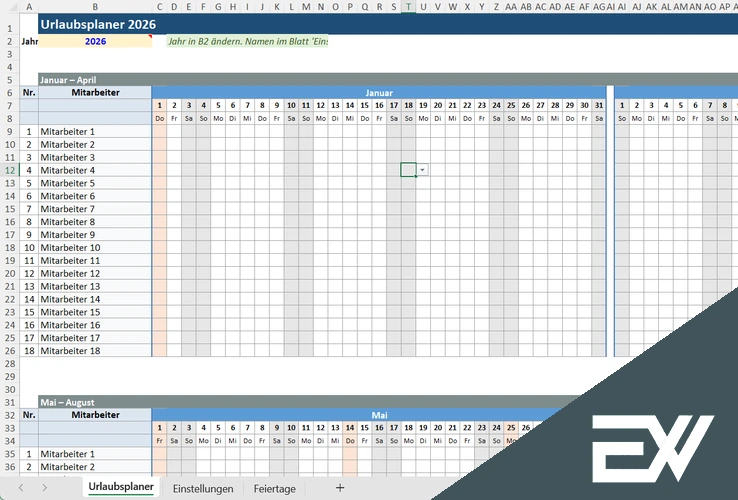Screen dimensions: 738x500
Task: Click the orange January 1 day cell
Action: pyautogui.click(x=159, y=105)
